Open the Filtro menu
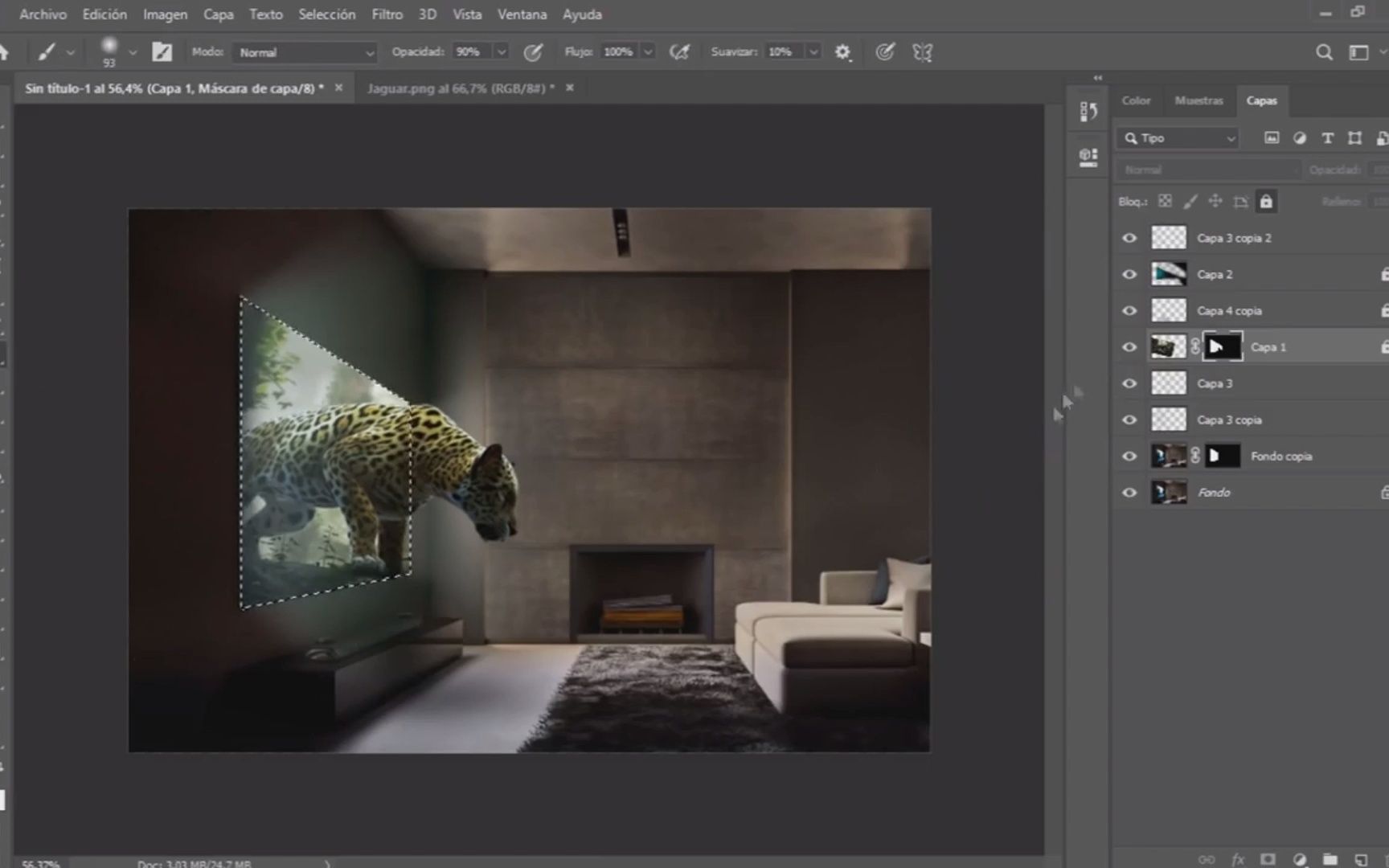1389x868 pixels. (x=387, y=14)
